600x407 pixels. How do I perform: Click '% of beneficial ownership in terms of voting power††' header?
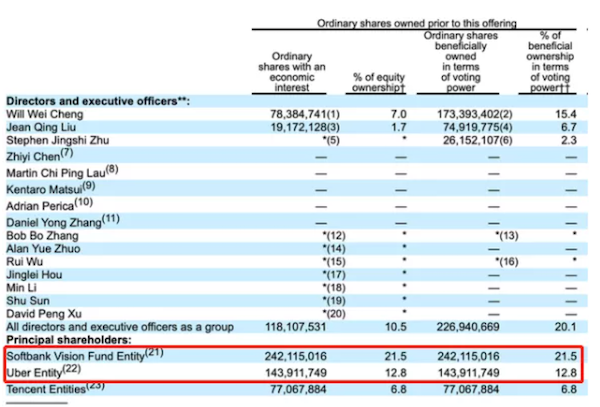pyautogui.click(x=550, y=62)
